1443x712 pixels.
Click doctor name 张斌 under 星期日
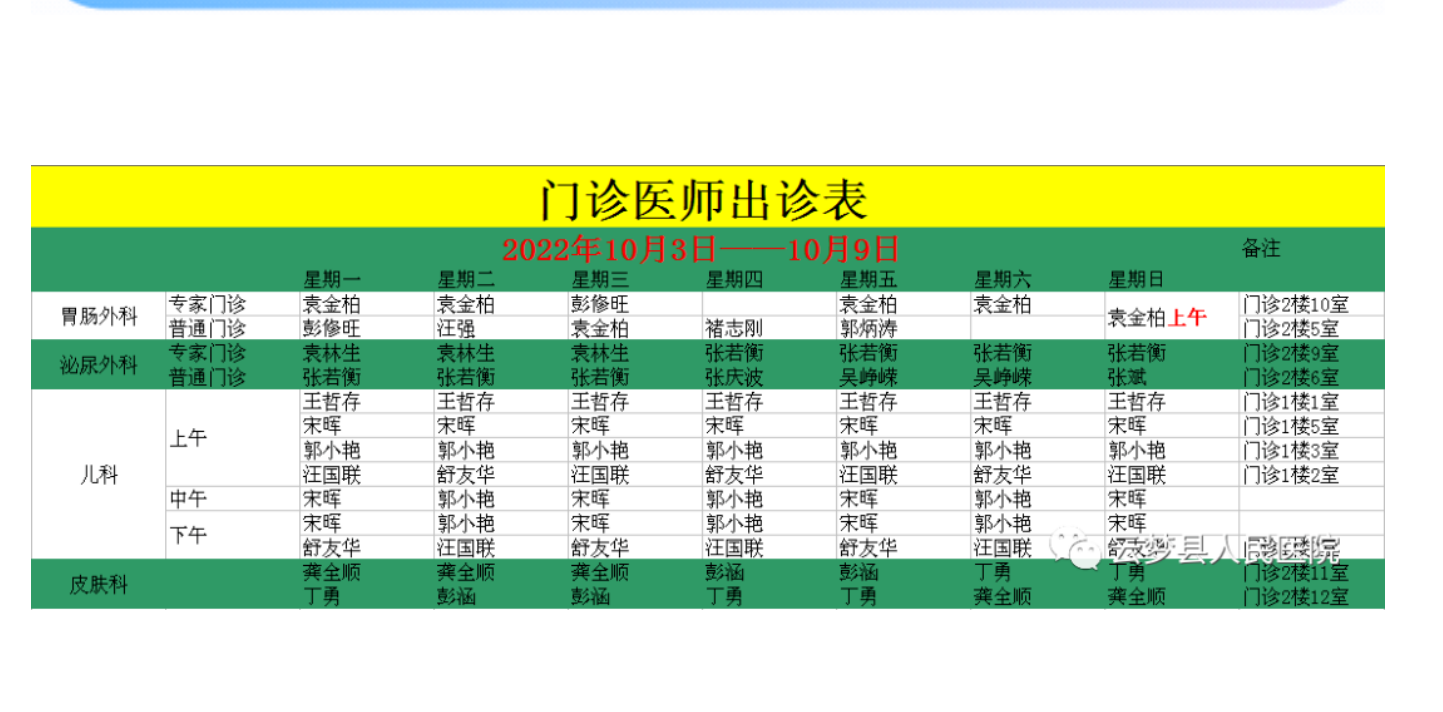(x=1127, y=377)
